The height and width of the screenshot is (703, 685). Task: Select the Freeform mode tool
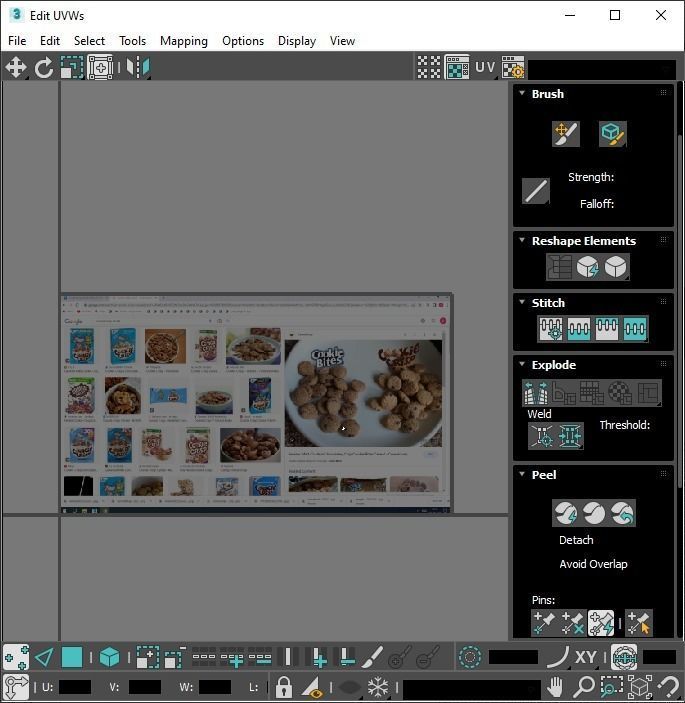pyautogui.click(x=100, y=67)
